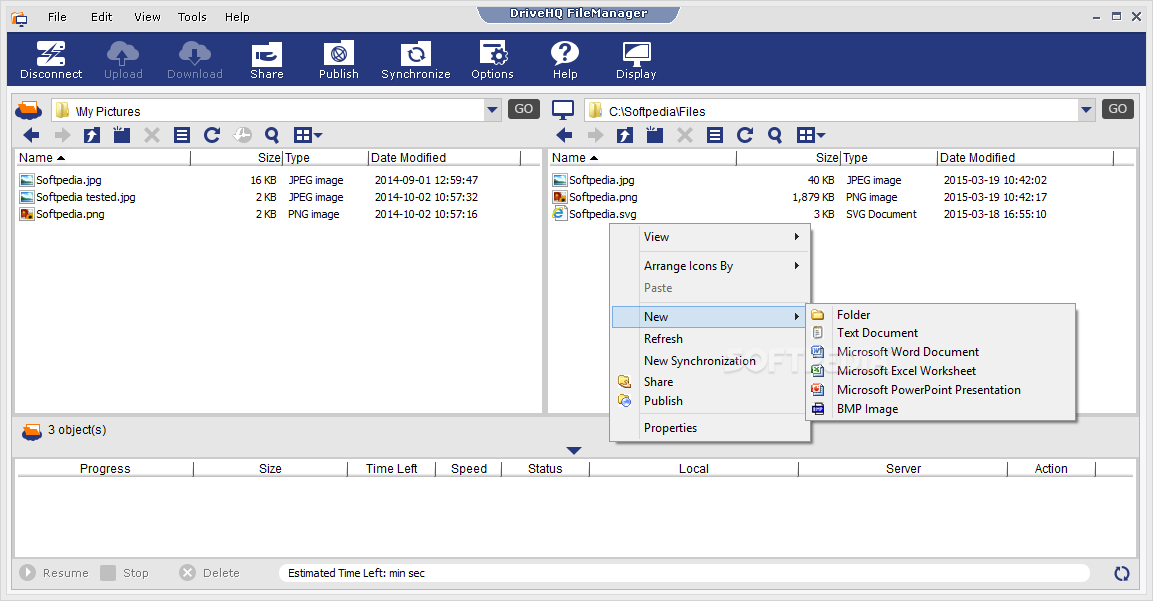The image size is (1153, 601).
Task: Click the Display toolbar icon
Action: point(636,60)
